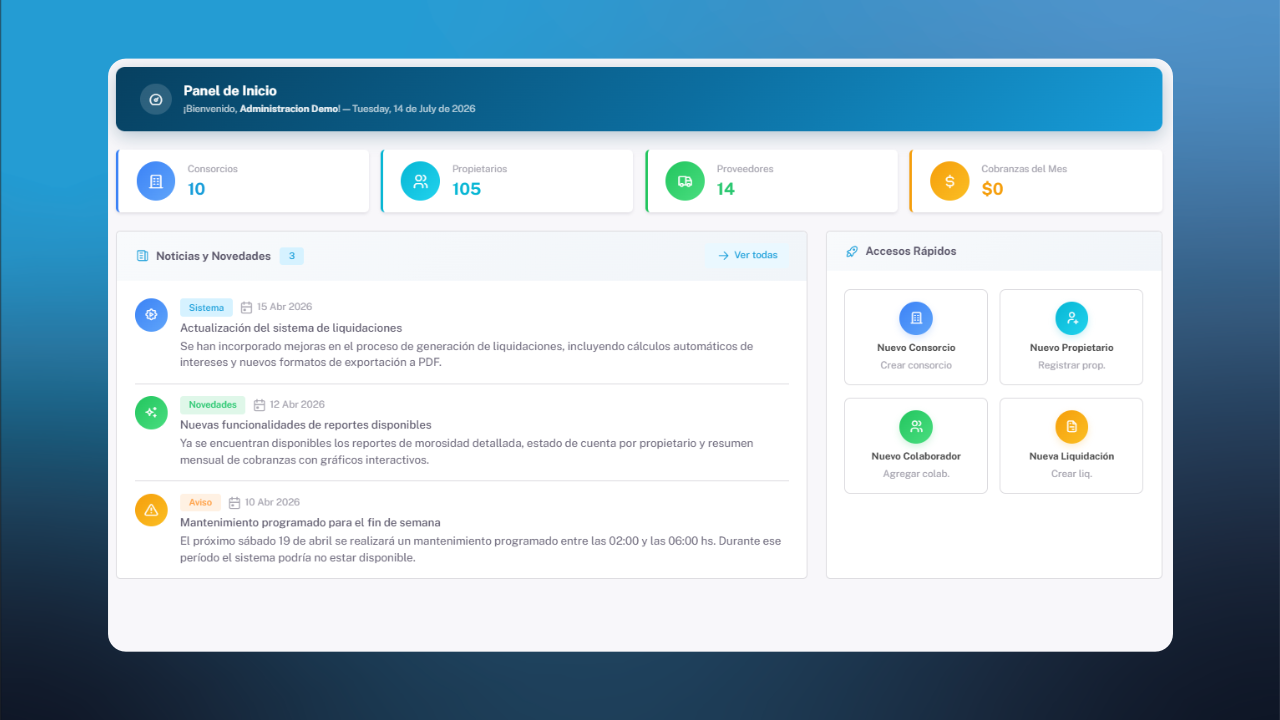
Task: Click the Registrar prop. caption
Action: click(x=1071, y=365)
